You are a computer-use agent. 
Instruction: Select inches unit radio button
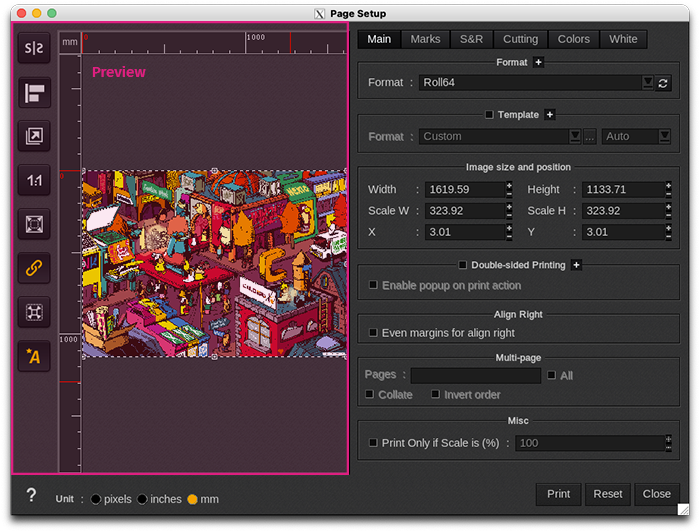(x=142, y=499)
